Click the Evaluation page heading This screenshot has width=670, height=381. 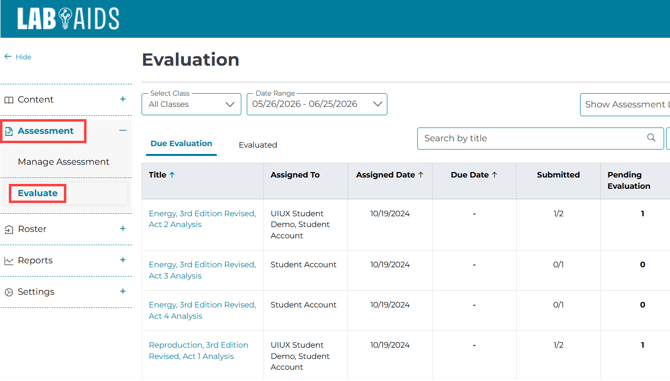pyautogui.click(x=191, y=59)
